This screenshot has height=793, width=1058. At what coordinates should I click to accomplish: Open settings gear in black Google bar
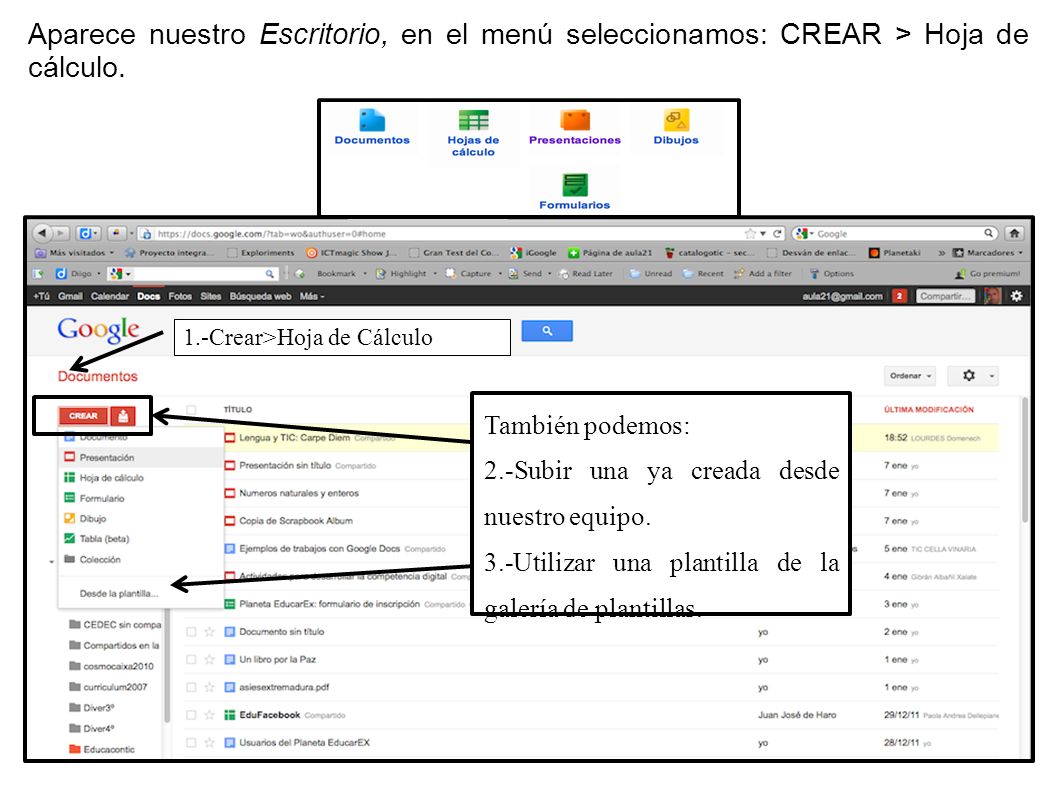(1016, 296)
